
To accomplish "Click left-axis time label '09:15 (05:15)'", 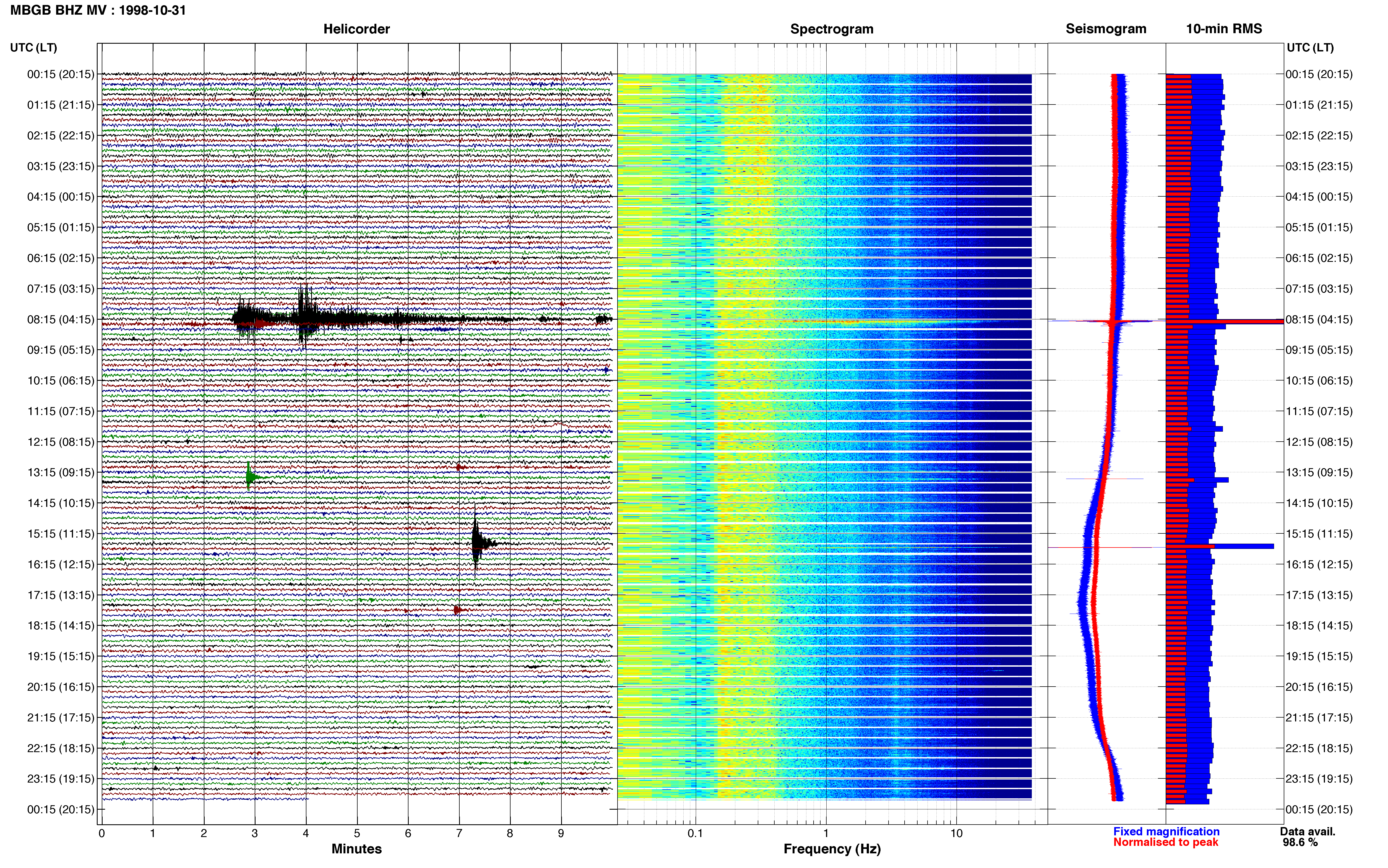I will [60, 350].
